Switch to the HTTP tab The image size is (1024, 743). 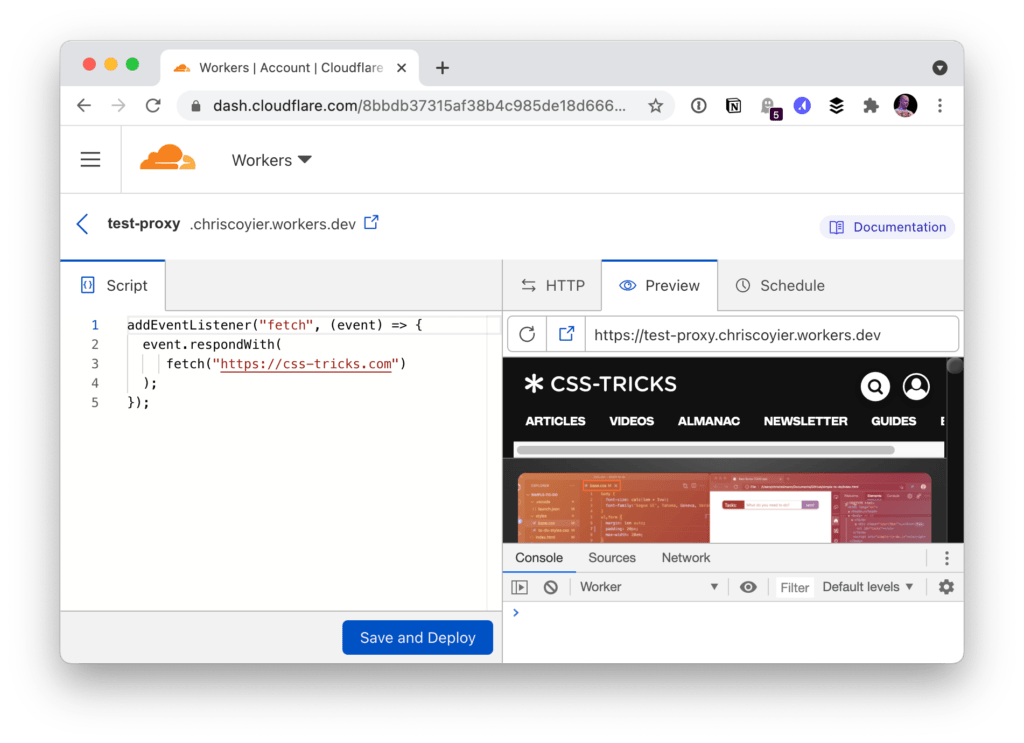[552, 285]
